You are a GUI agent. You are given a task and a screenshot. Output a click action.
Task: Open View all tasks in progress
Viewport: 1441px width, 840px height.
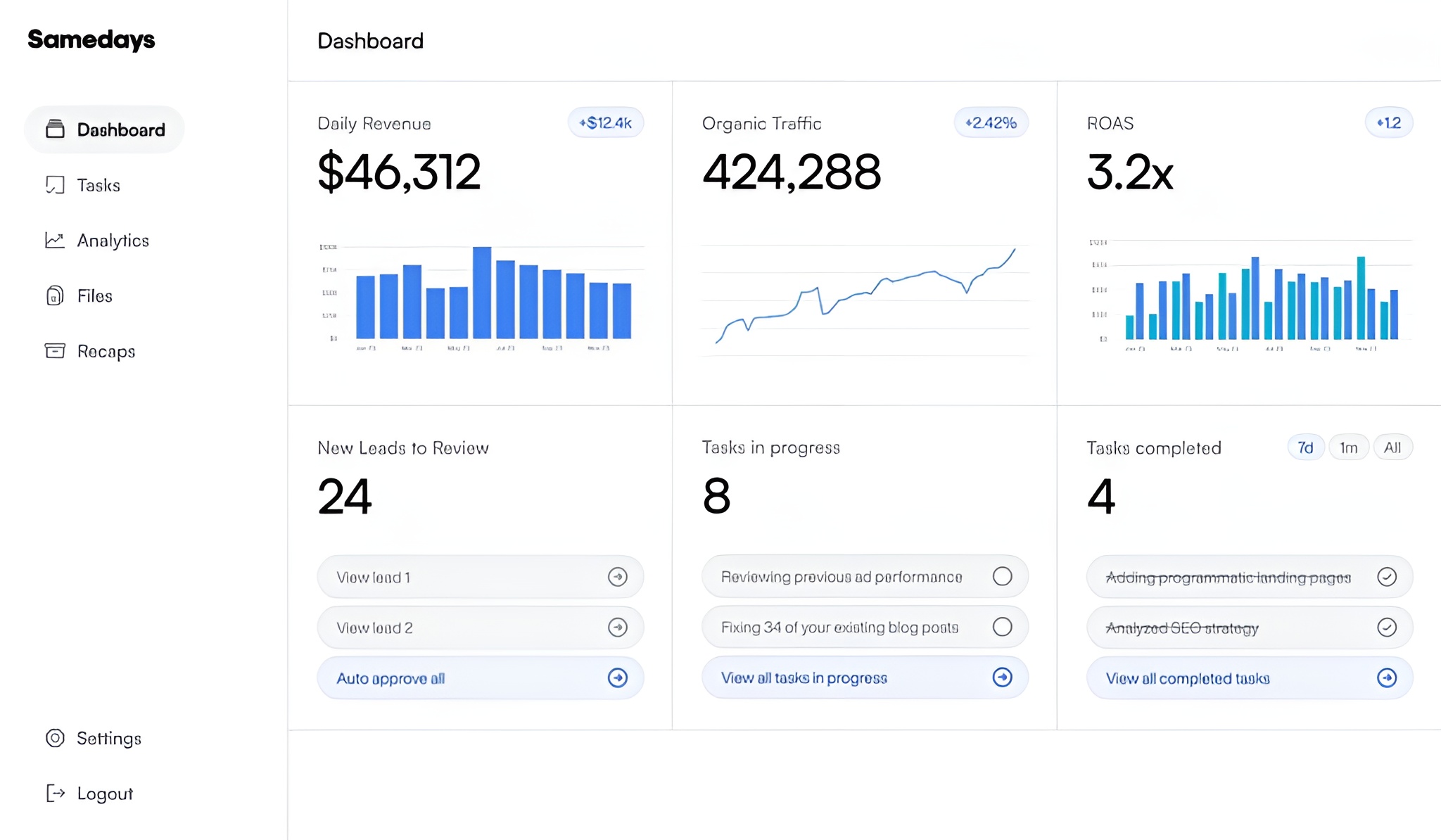[x=864, y=677]
